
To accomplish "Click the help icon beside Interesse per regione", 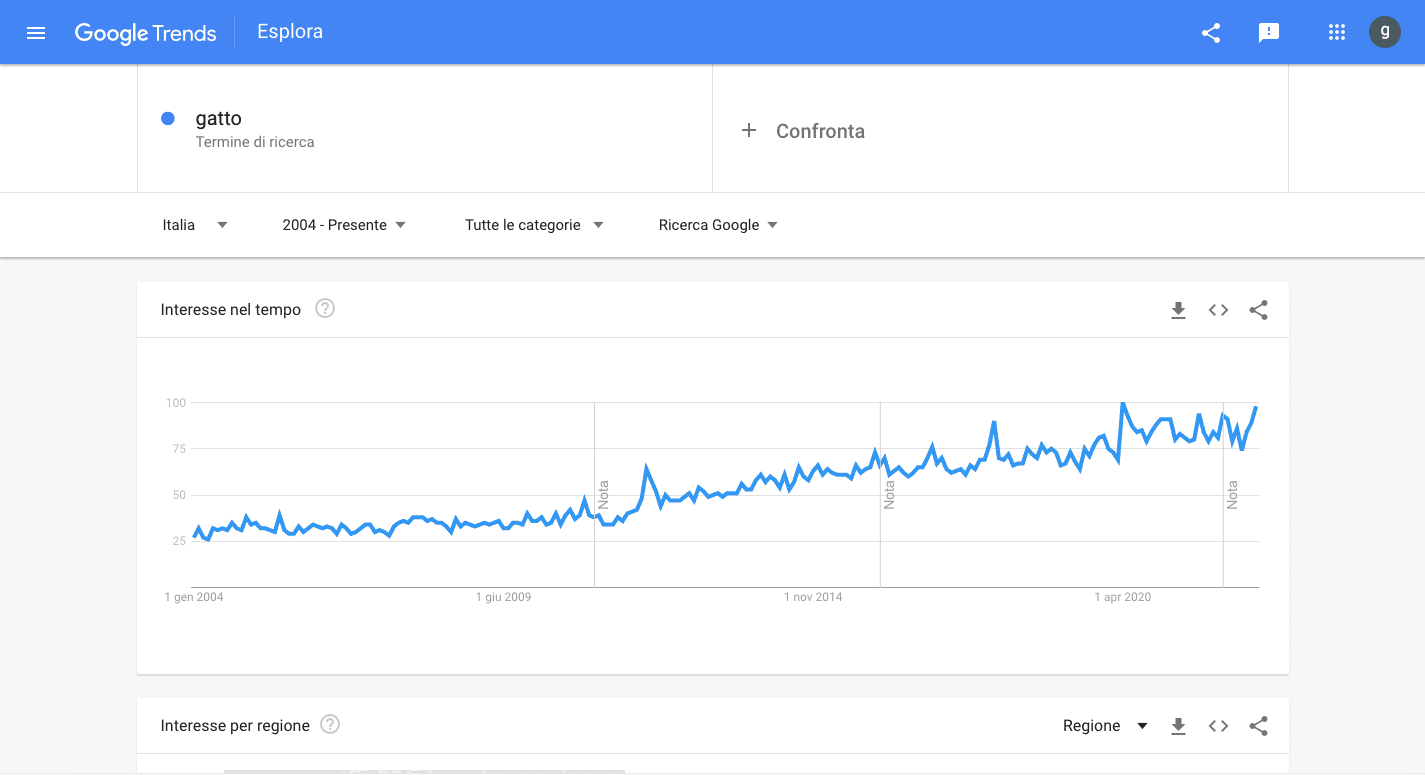I will coord(330,725).
